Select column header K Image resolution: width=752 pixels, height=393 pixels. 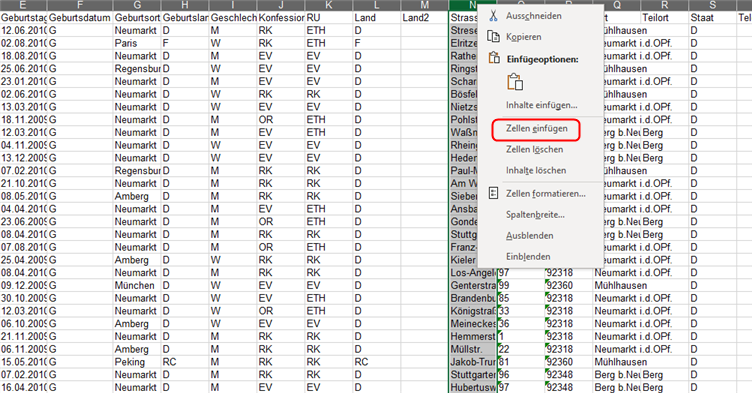click(329, 5)
